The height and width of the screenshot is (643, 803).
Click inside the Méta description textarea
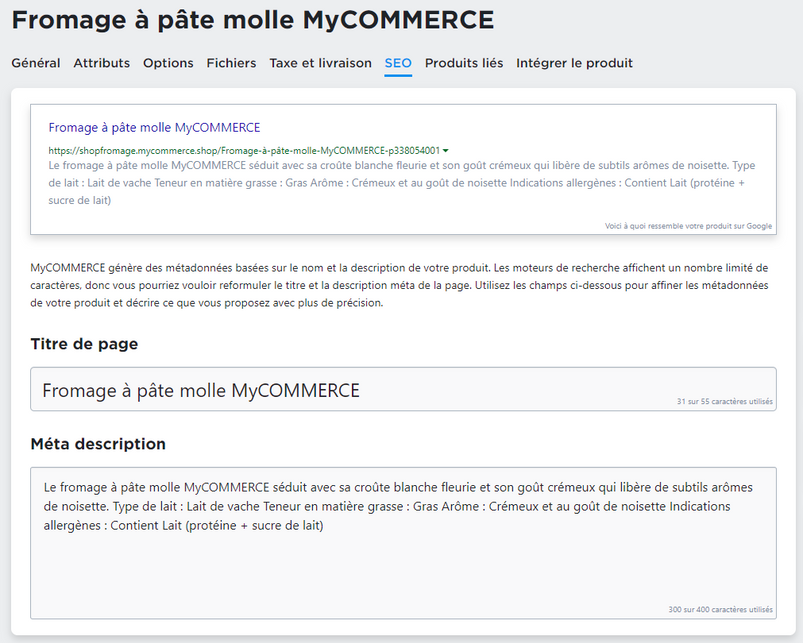pos(403,543)
